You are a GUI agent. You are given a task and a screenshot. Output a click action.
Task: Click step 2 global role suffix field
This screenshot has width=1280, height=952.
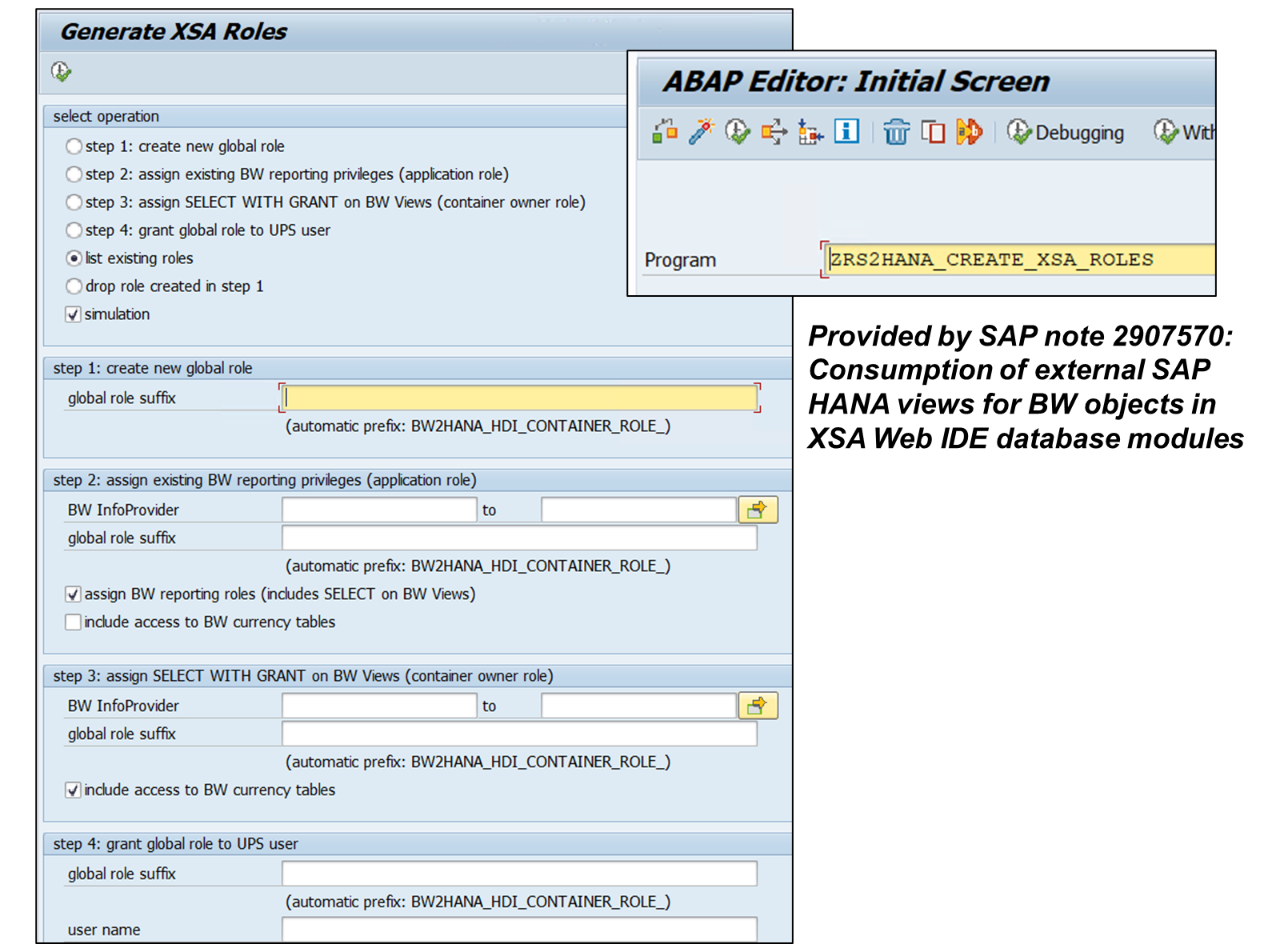click(519, 538)
